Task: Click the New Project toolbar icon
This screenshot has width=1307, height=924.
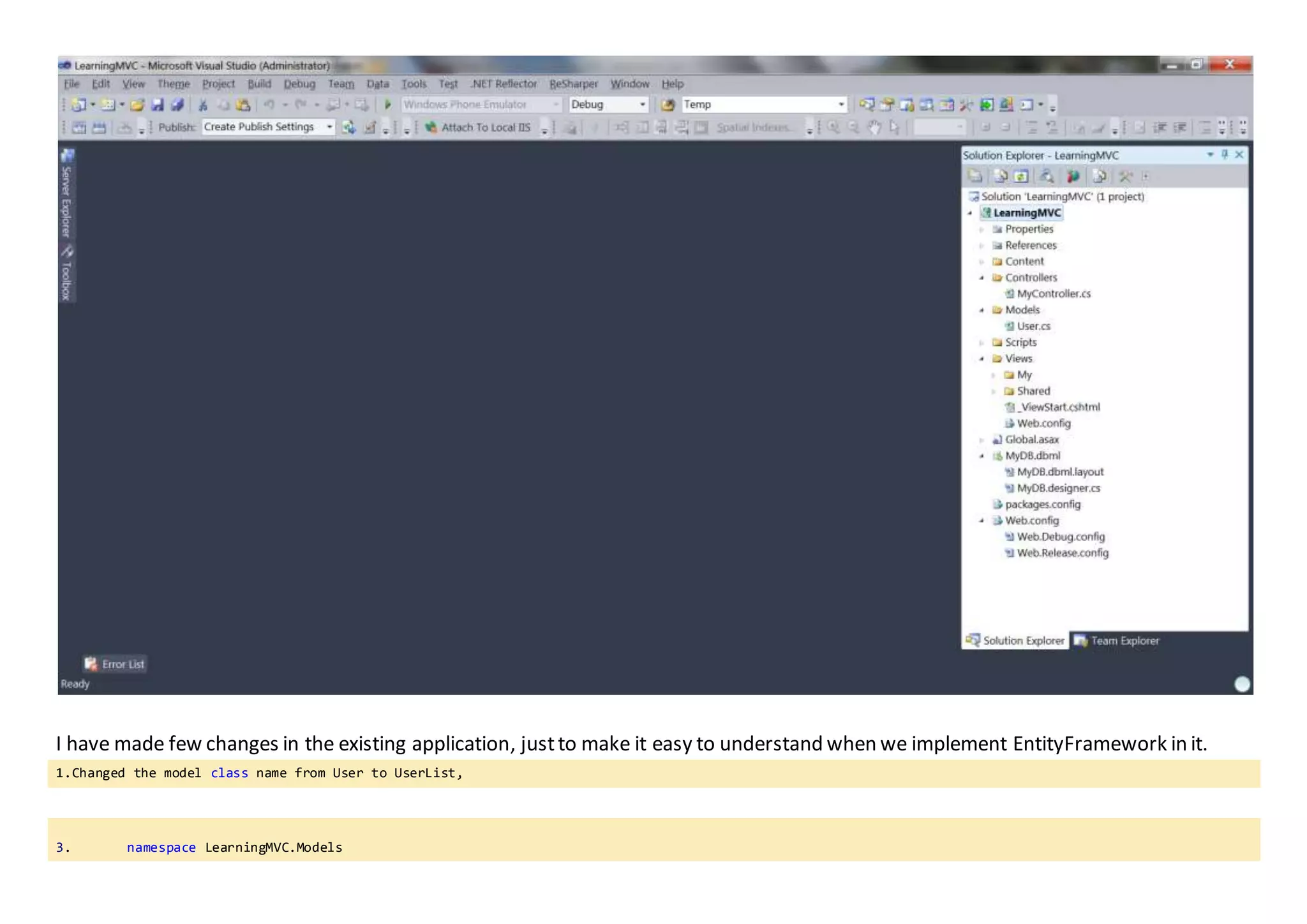Action: [x=78, y=105]
